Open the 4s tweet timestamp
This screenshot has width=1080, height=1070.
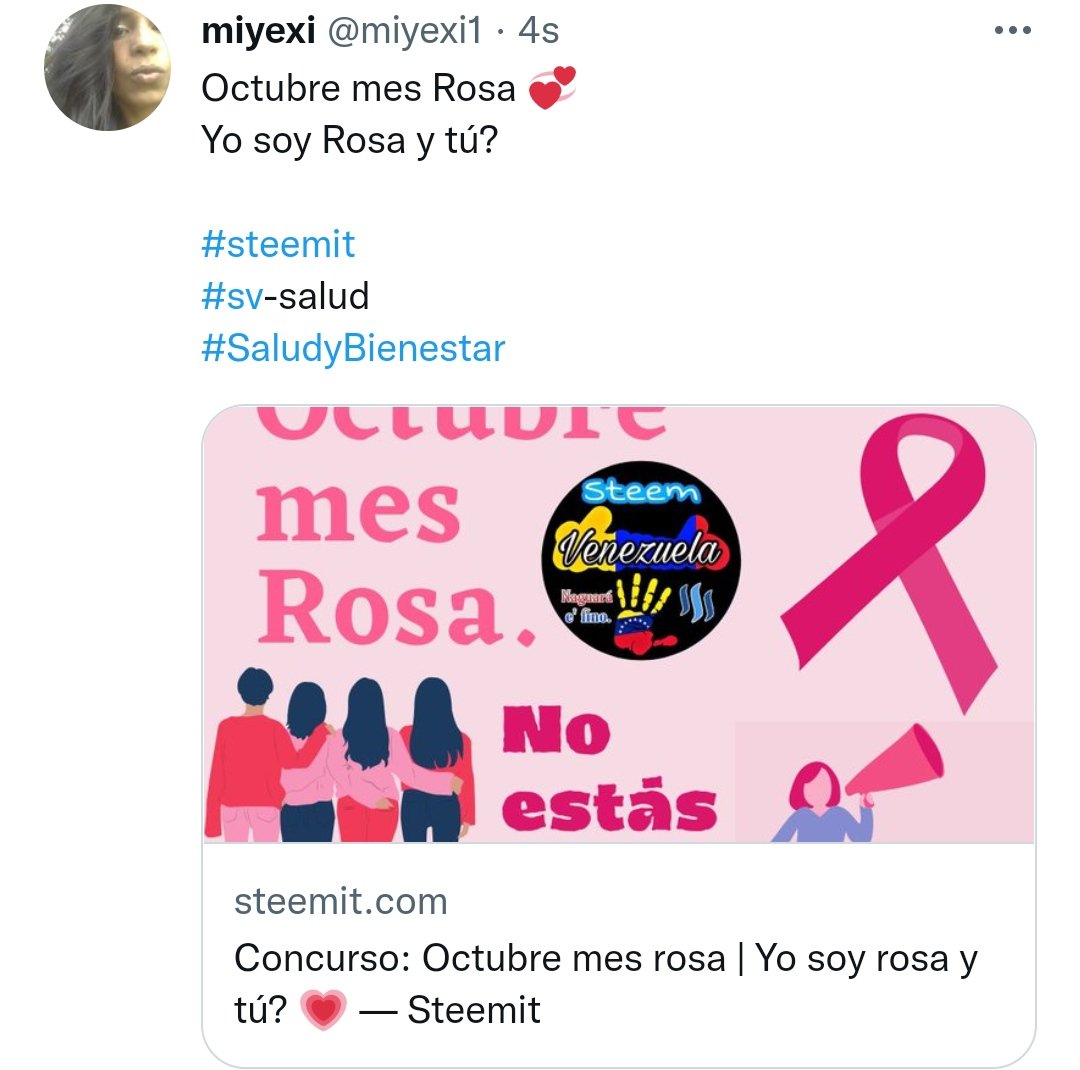tap(538, 30)
